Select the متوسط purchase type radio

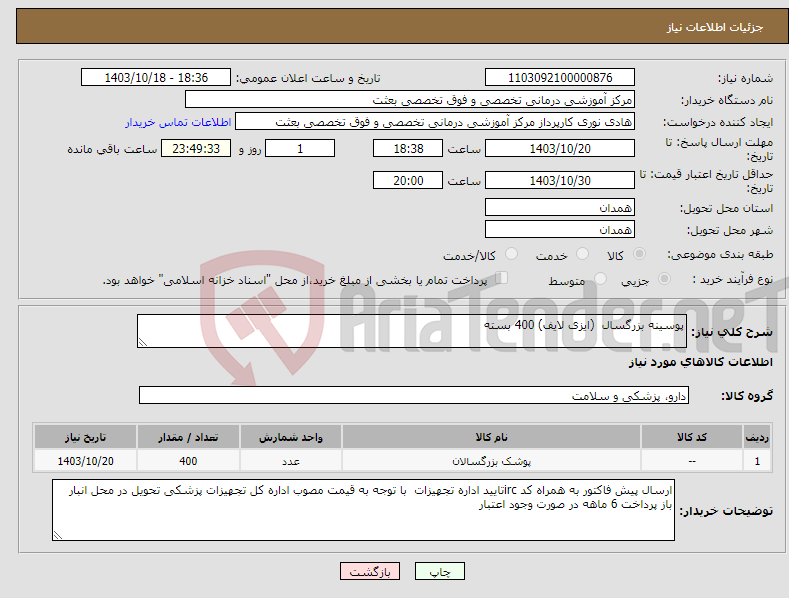pos(600,278)
